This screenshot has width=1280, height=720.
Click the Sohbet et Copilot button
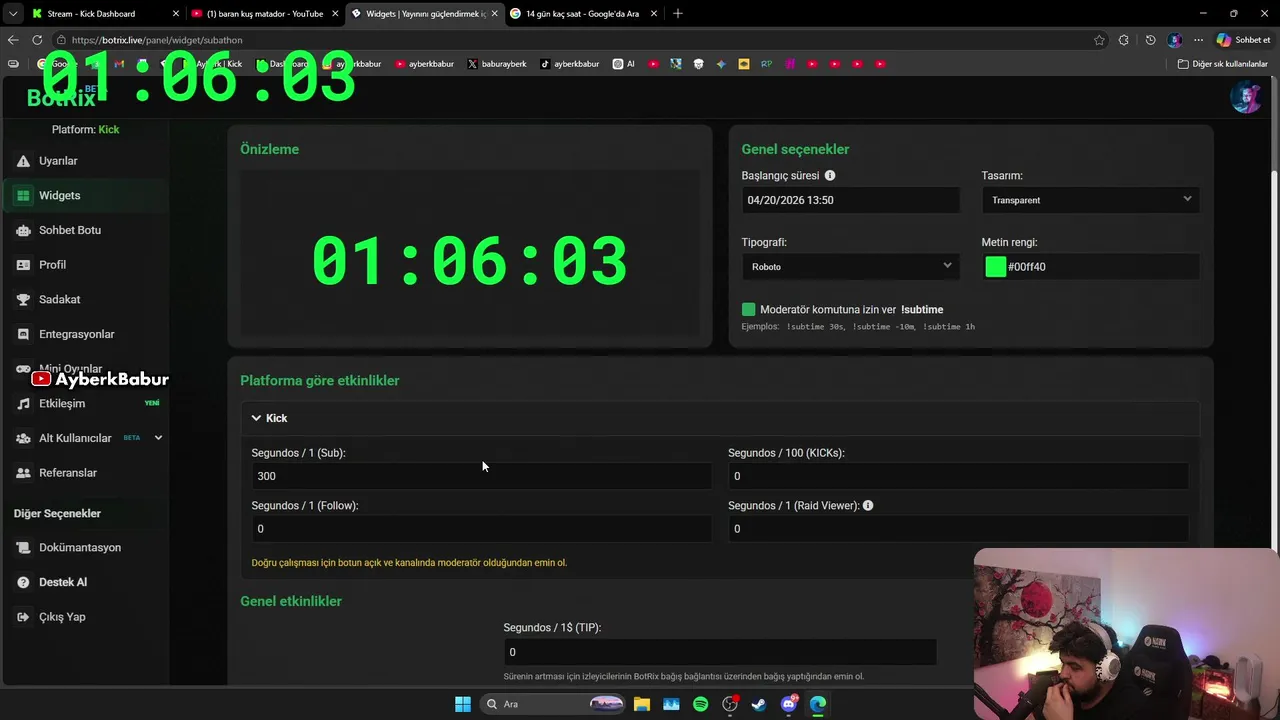click(1243, 40)
